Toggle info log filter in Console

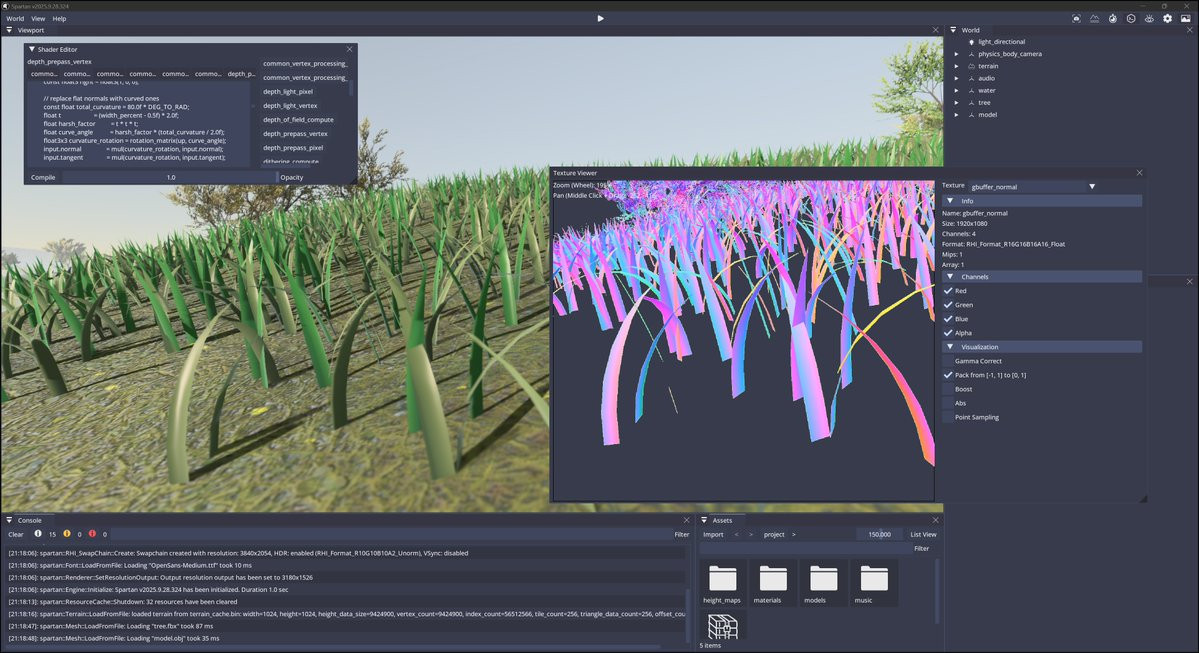[x=38, y=534]
